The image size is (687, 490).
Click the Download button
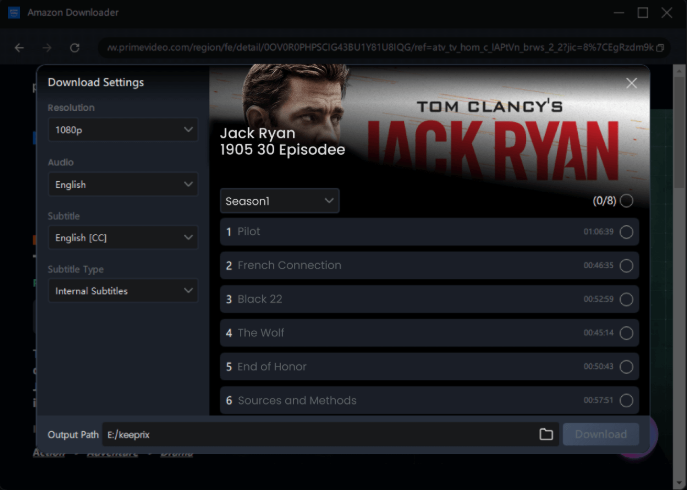click(x=601, y=434)
